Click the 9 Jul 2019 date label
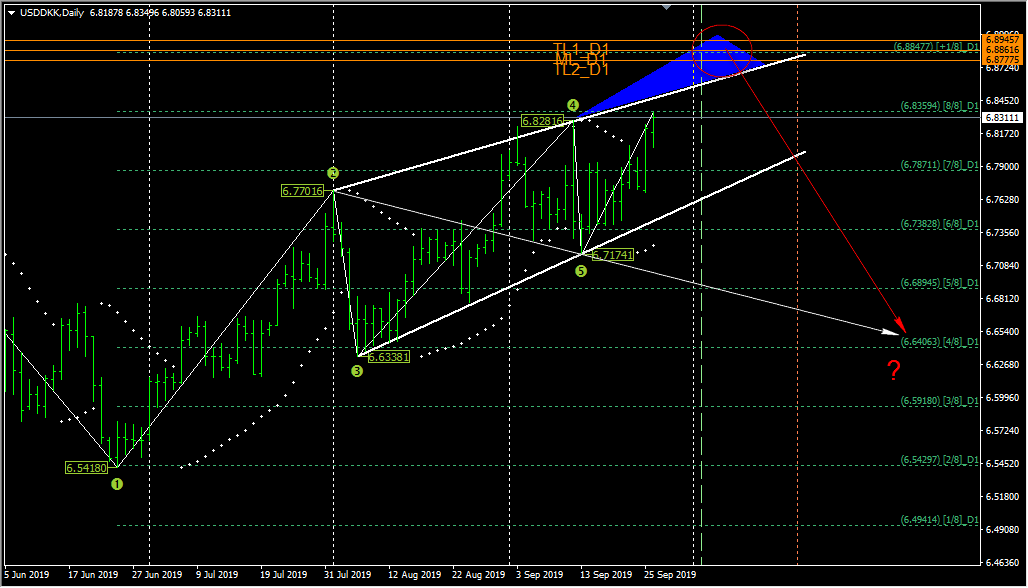 217,574
